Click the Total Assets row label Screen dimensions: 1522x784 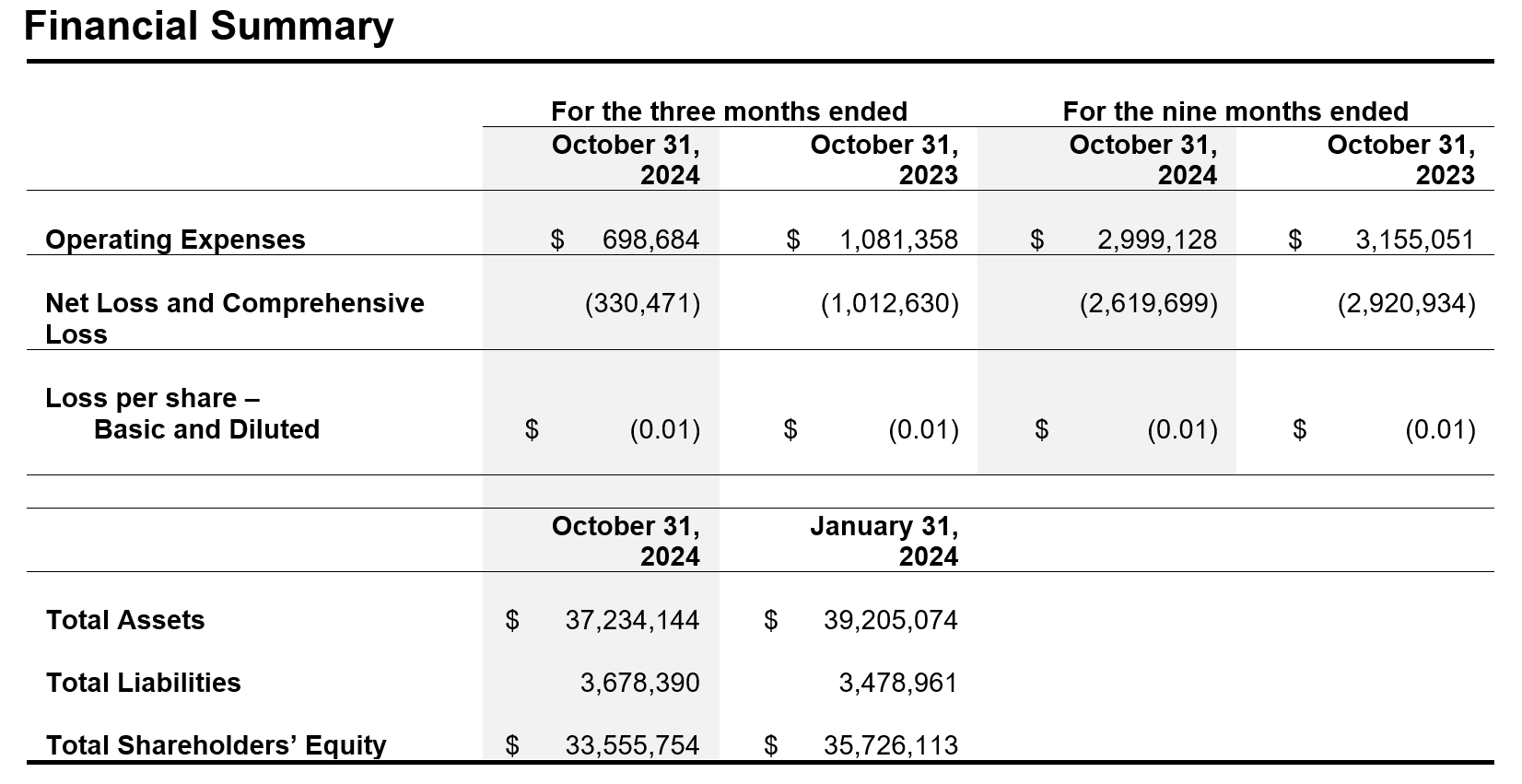tap(125, 620)
